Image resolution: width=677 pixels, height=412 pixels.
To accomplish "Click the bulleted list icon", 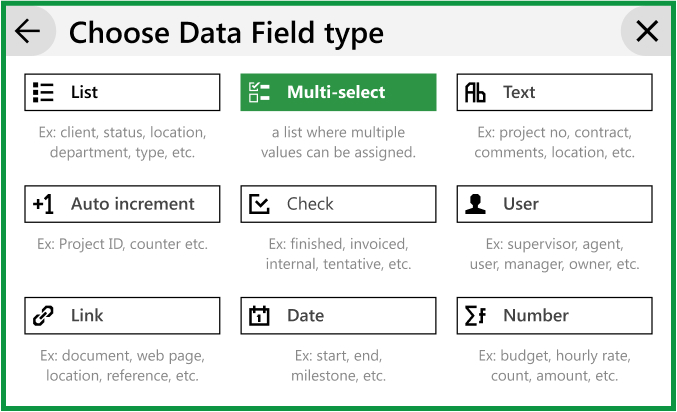I will click(43, 93).
